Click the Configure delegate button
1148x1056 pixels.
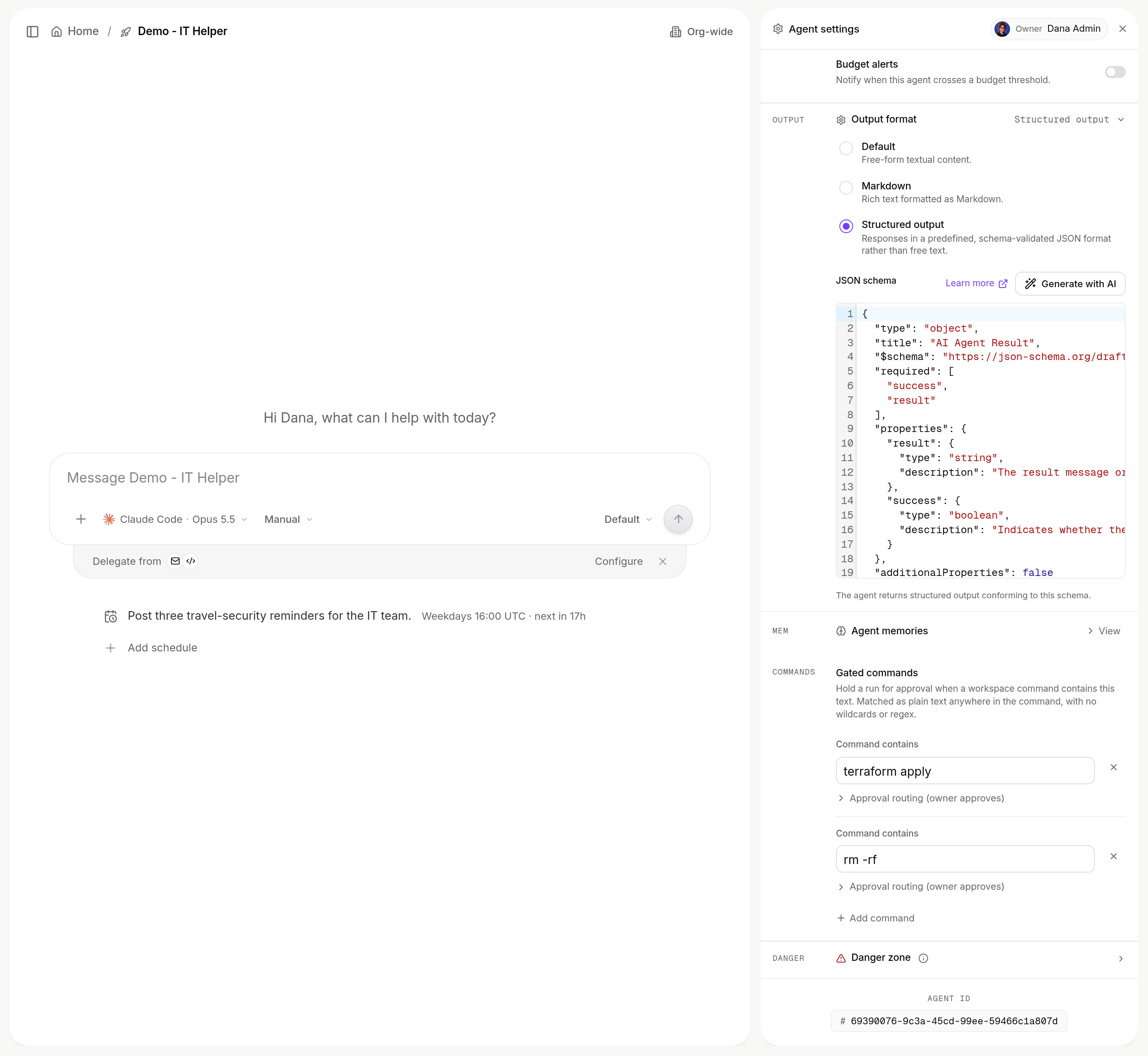tap(618, 561)
